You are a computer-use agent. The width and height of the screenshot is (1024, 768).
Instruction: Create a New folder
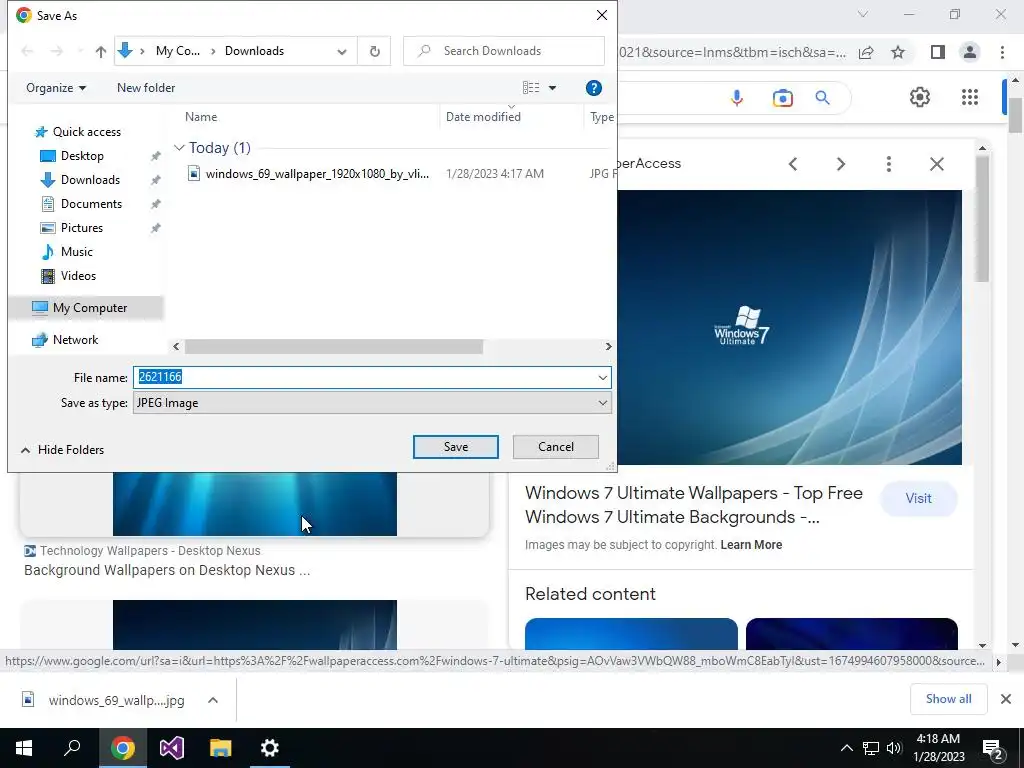146,88
